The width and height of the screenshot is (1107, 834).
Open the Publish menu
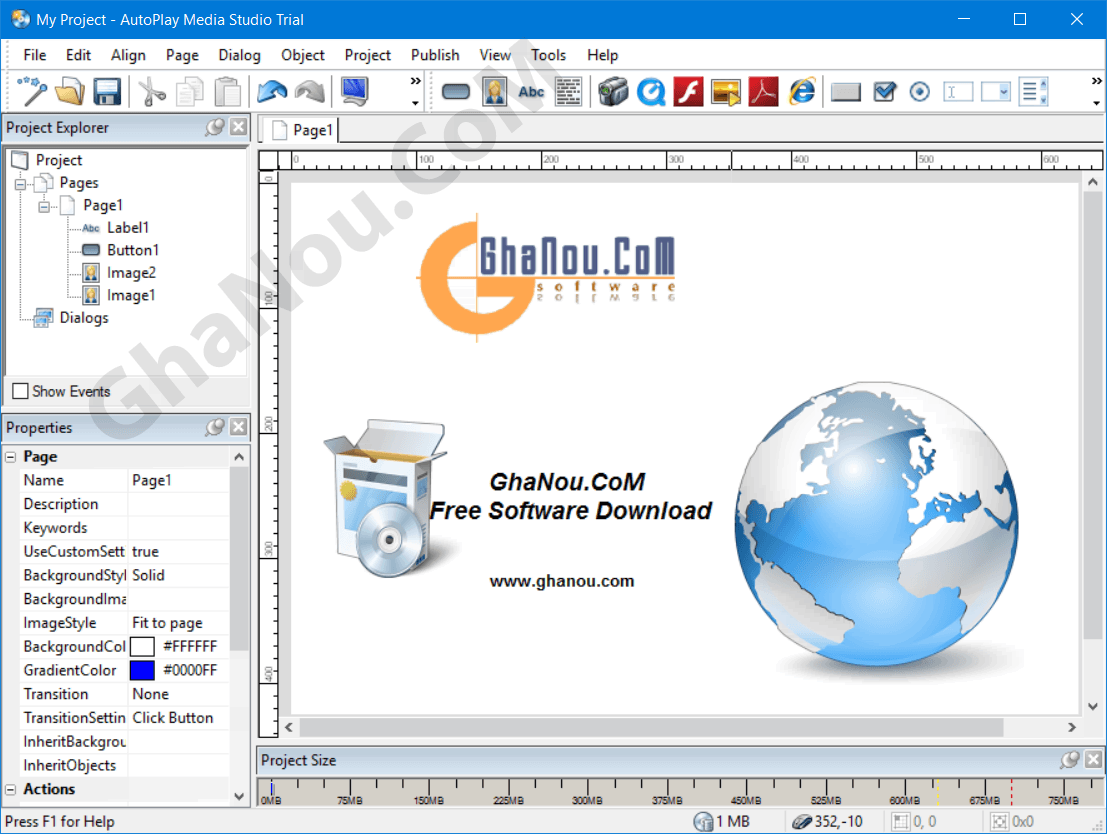coord(435,55)
